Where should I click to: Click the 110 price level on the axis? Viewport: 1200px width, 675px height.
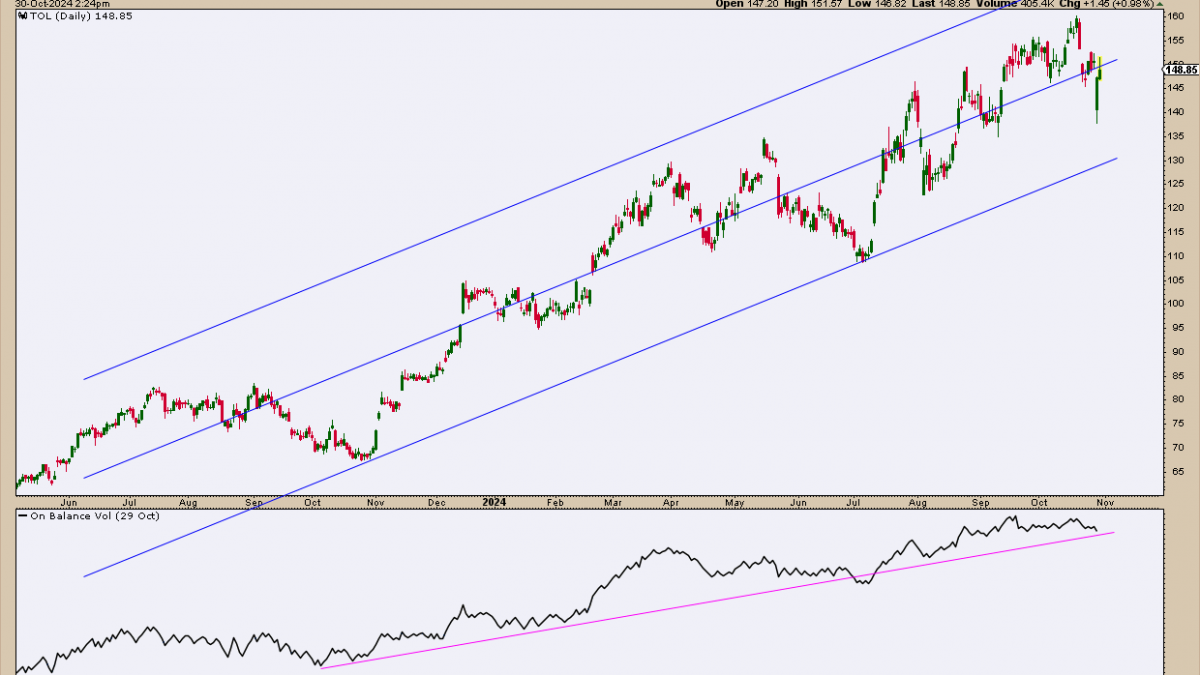click(x=1178, y=256)
